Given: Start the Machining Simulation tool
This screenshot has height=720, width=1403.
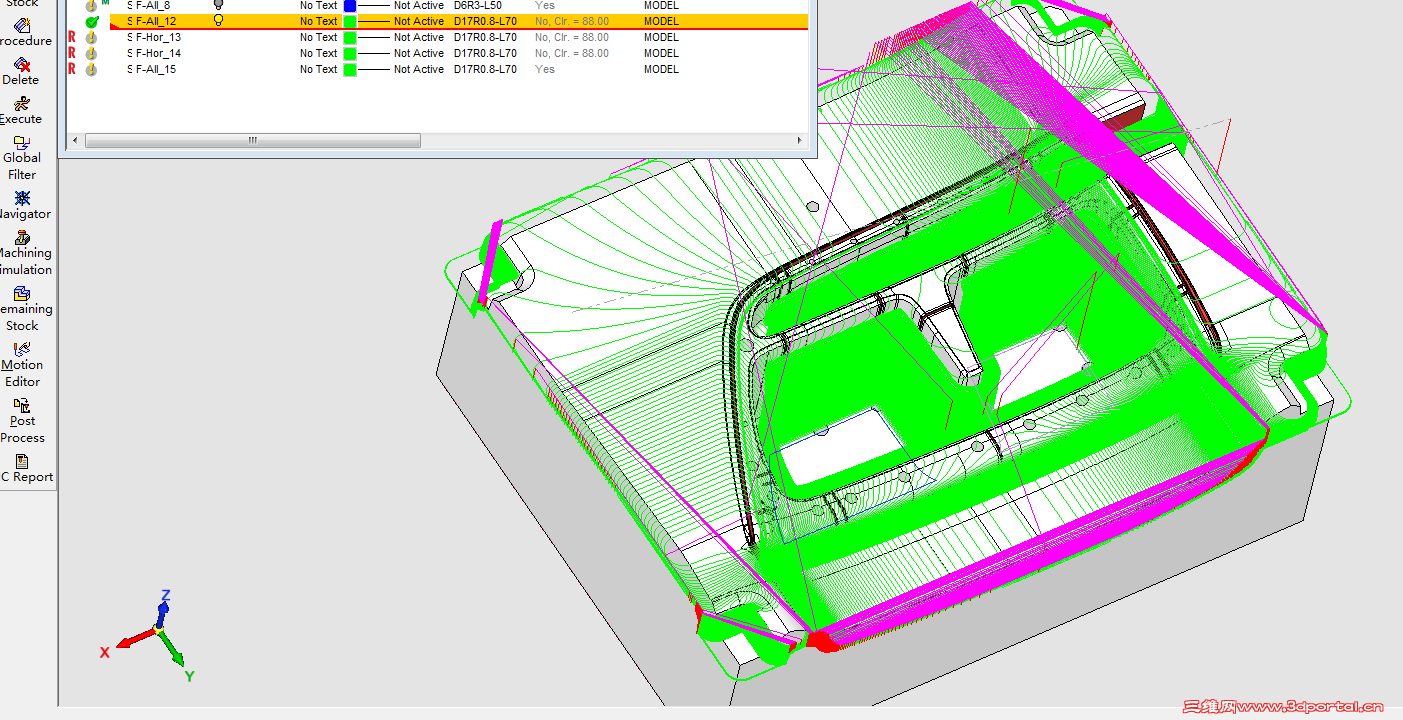Looking at the screenshot, I should click(22, 253).
